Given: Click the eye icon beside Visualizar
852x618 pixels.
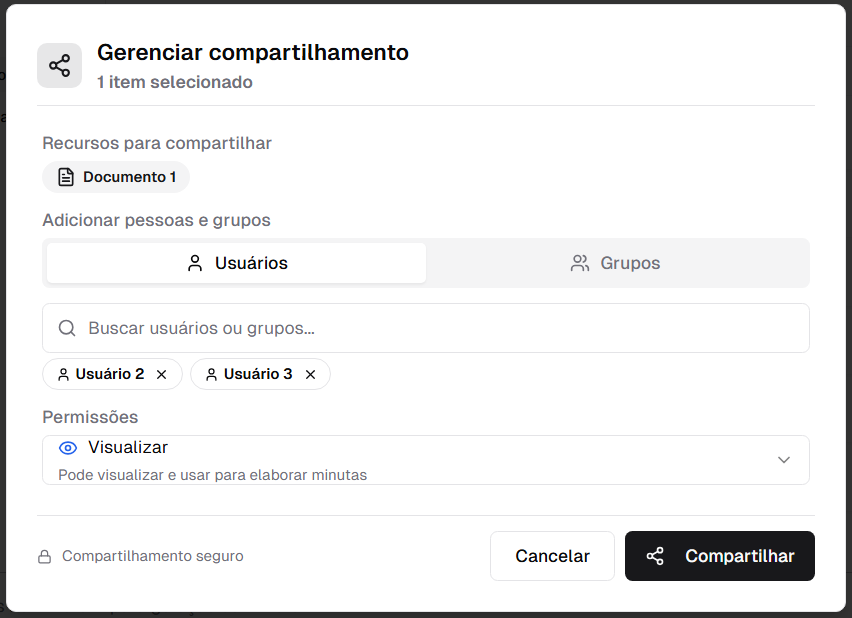Looking at the screenshot, I should pyautogui.click(x=68, y=448).
